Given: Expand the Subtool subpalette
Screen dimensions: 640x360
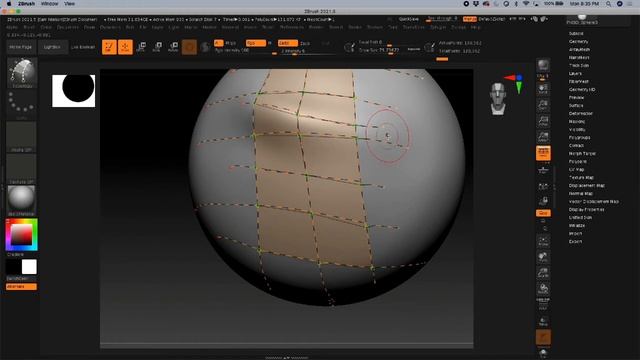Looking at the screenshot, I should pyautogui.click(x=576, y=33).
